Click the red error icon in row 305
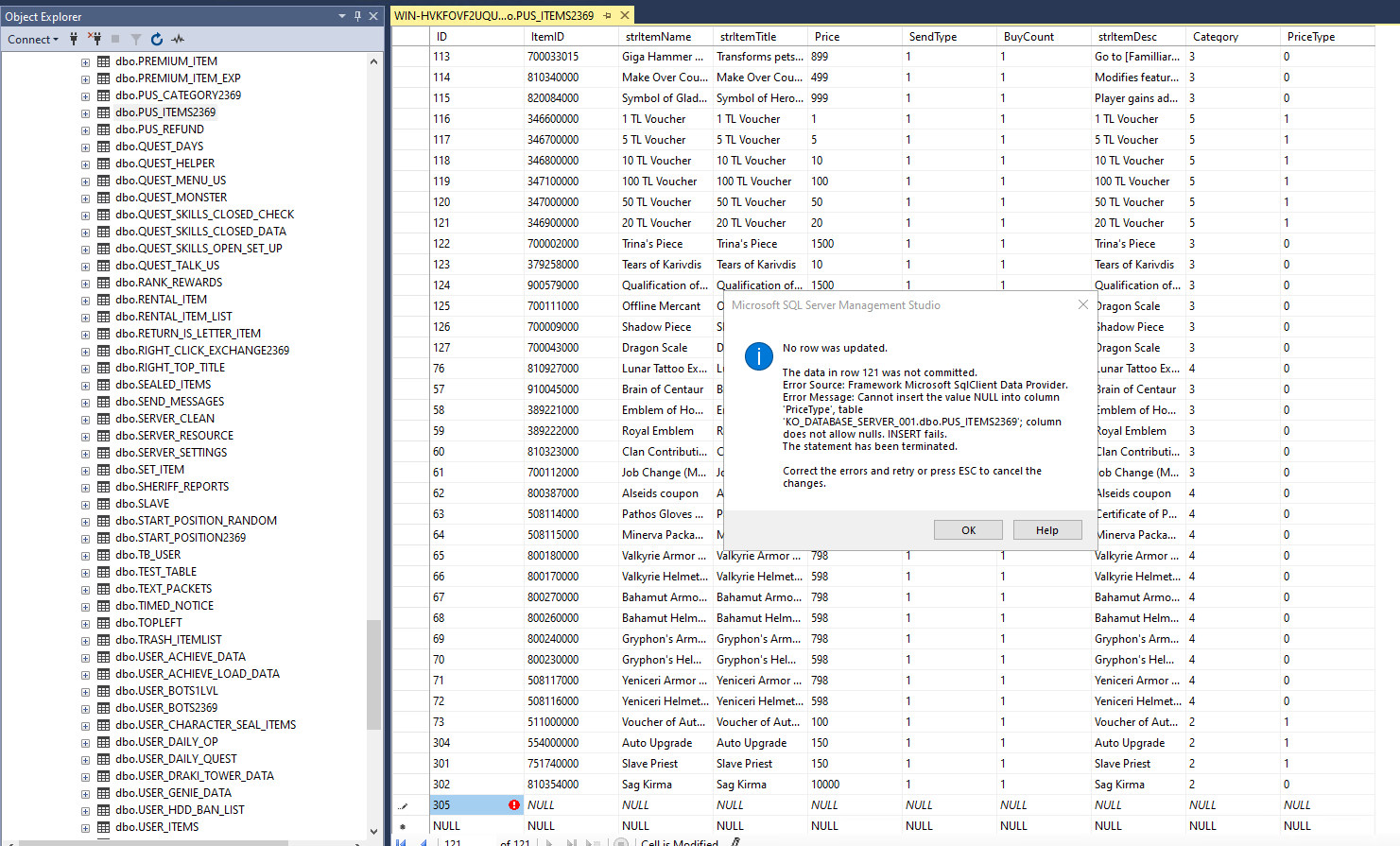This screenshot has height=846, width=1400. pyautogui.click(x=514, y=805)
